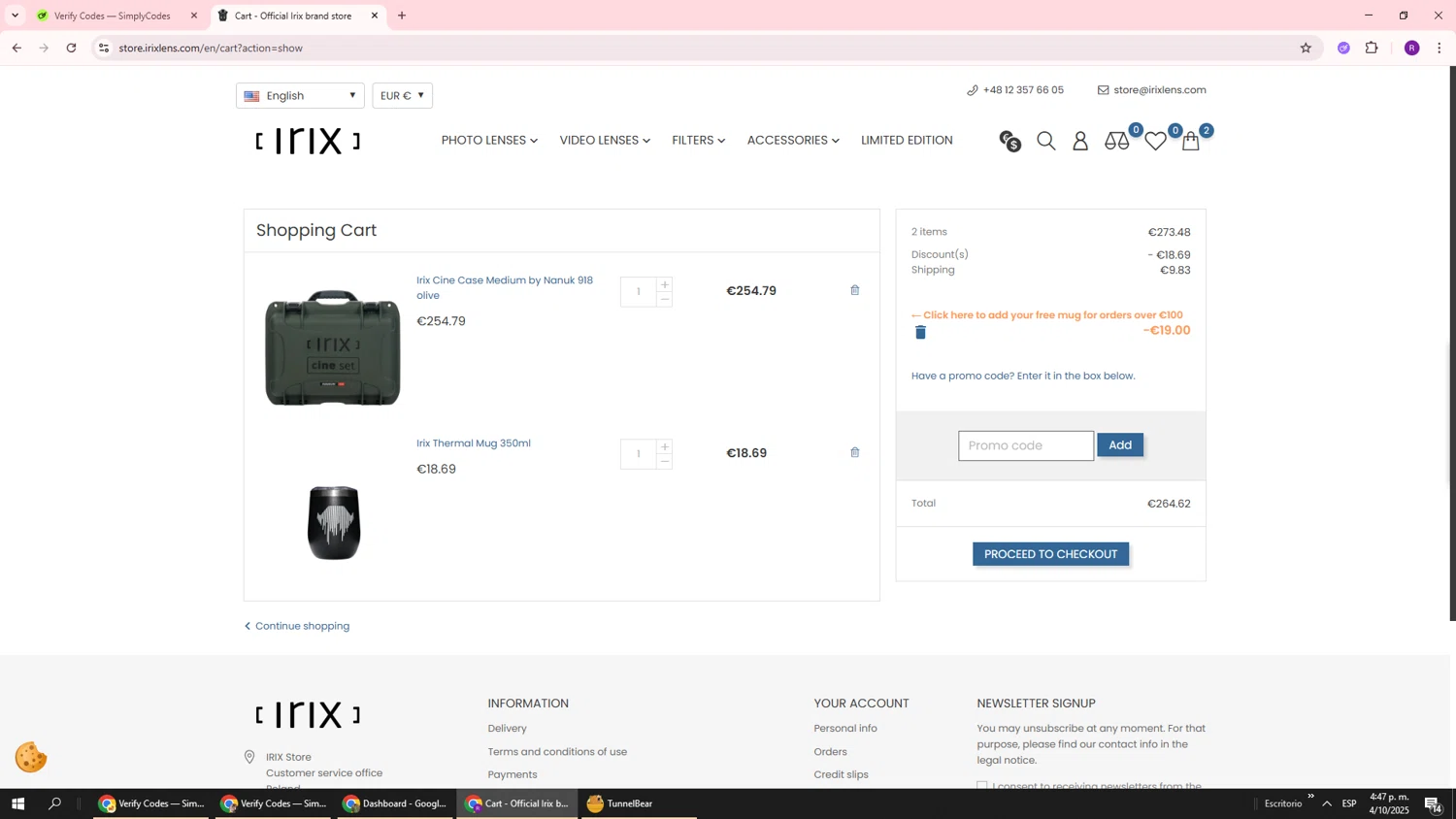This screenshot has width=1456, height=819.
Task: Expand the Video Lenses menu
Action: [x=605, y=141]
